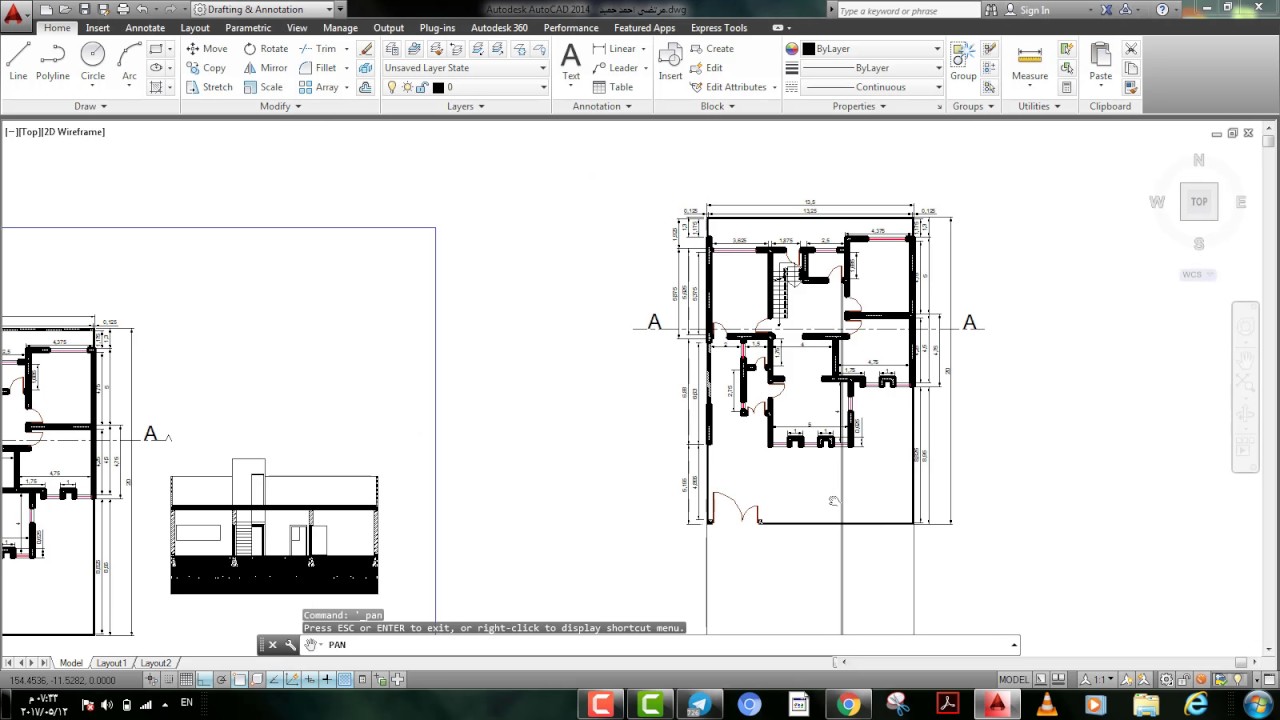Screen dimensions: 1280x720
Task: Click the black layer 0 color swatch
Action: (x=438, y=87)
